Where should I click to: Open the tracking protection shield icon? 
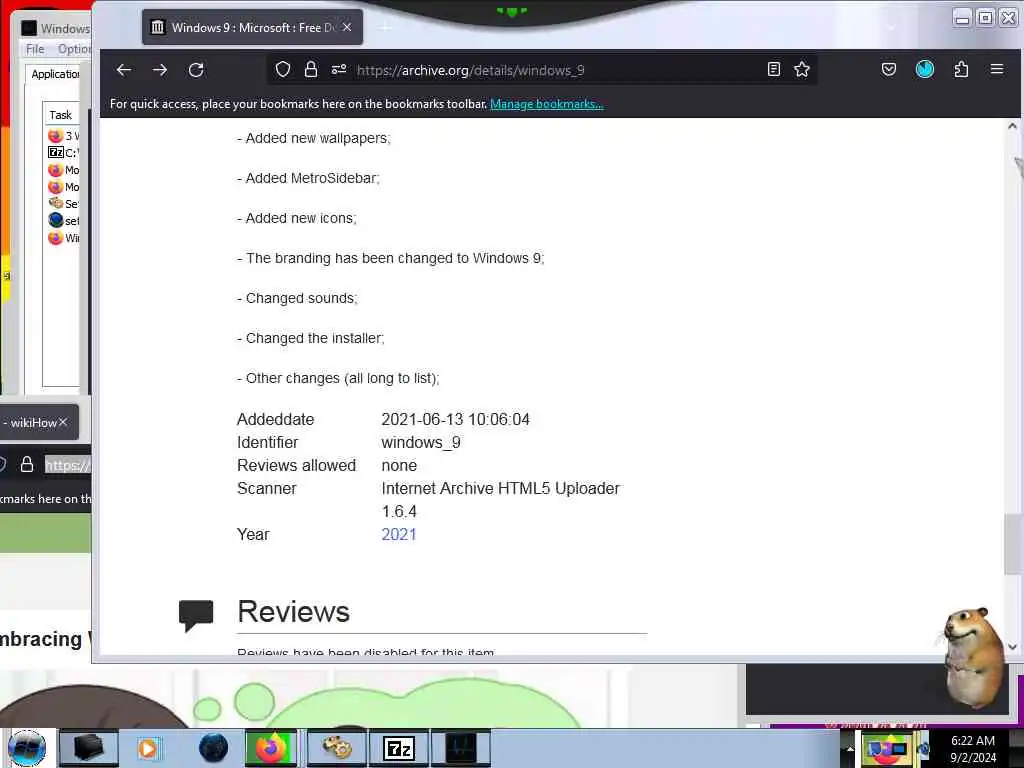[282, 69]
